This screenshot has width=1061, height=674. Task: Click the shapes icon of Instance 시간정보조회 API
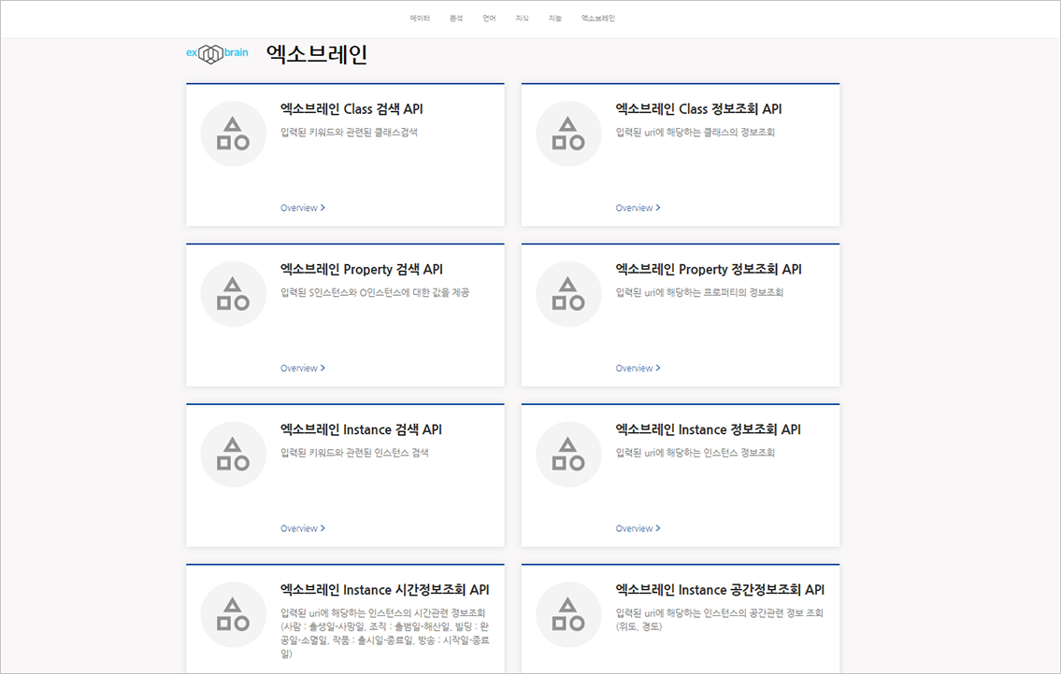pyautogui.click(x=233, y=614)
